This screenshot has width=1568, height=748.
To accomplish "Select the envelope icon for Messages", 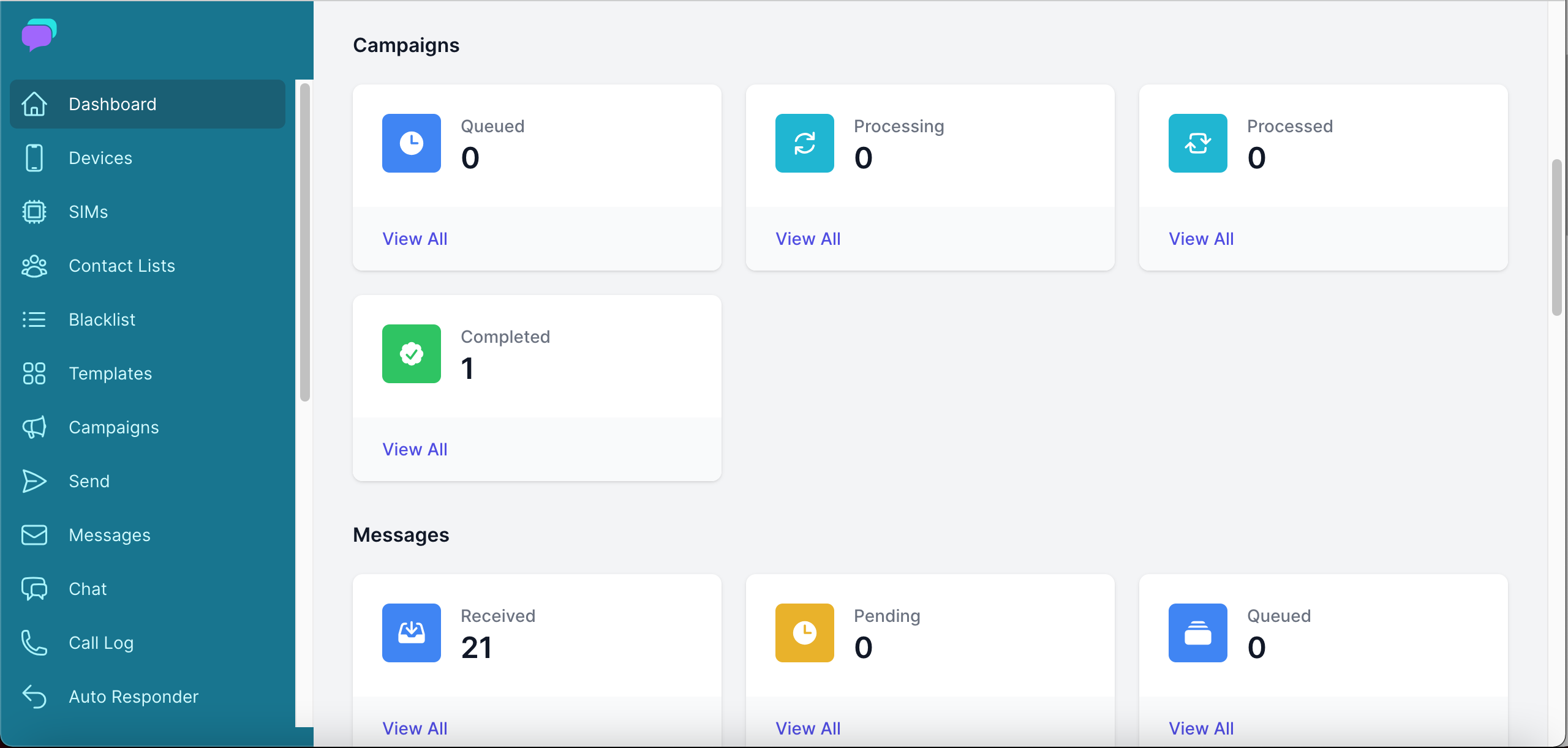I will point(35,534).
